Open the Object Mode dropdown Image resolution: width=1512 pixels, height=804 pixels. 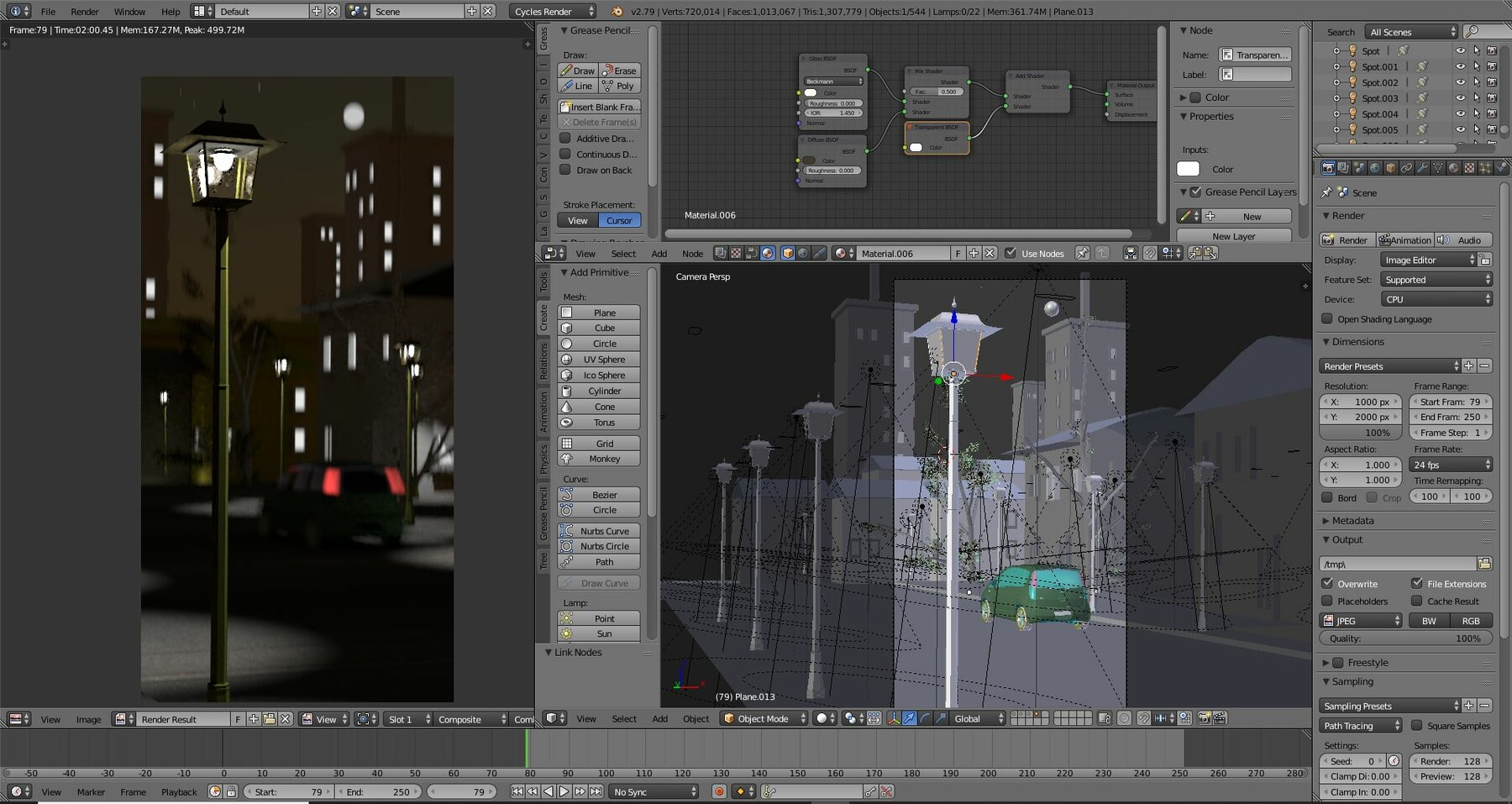pos(764,718)
